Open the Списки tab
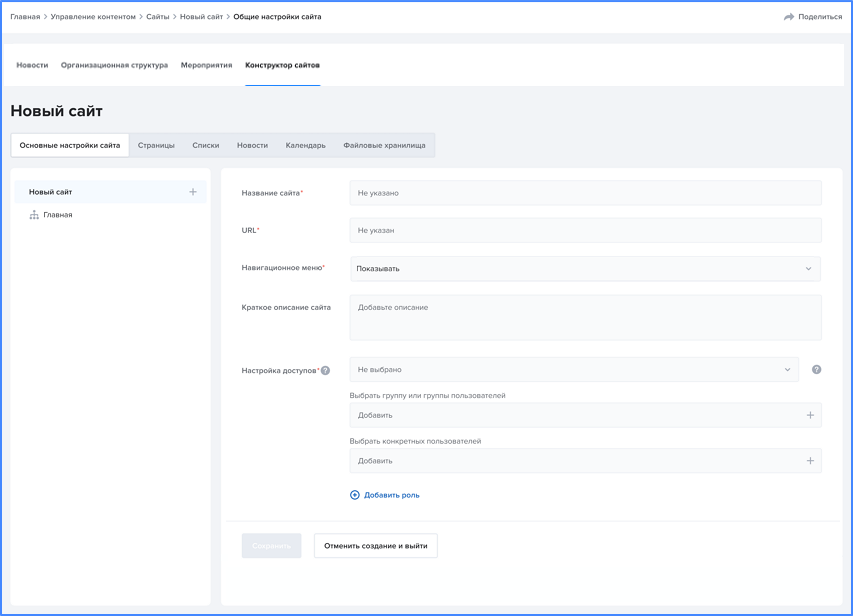The width and height of the screenshot is (853, 616). [206, 145]
